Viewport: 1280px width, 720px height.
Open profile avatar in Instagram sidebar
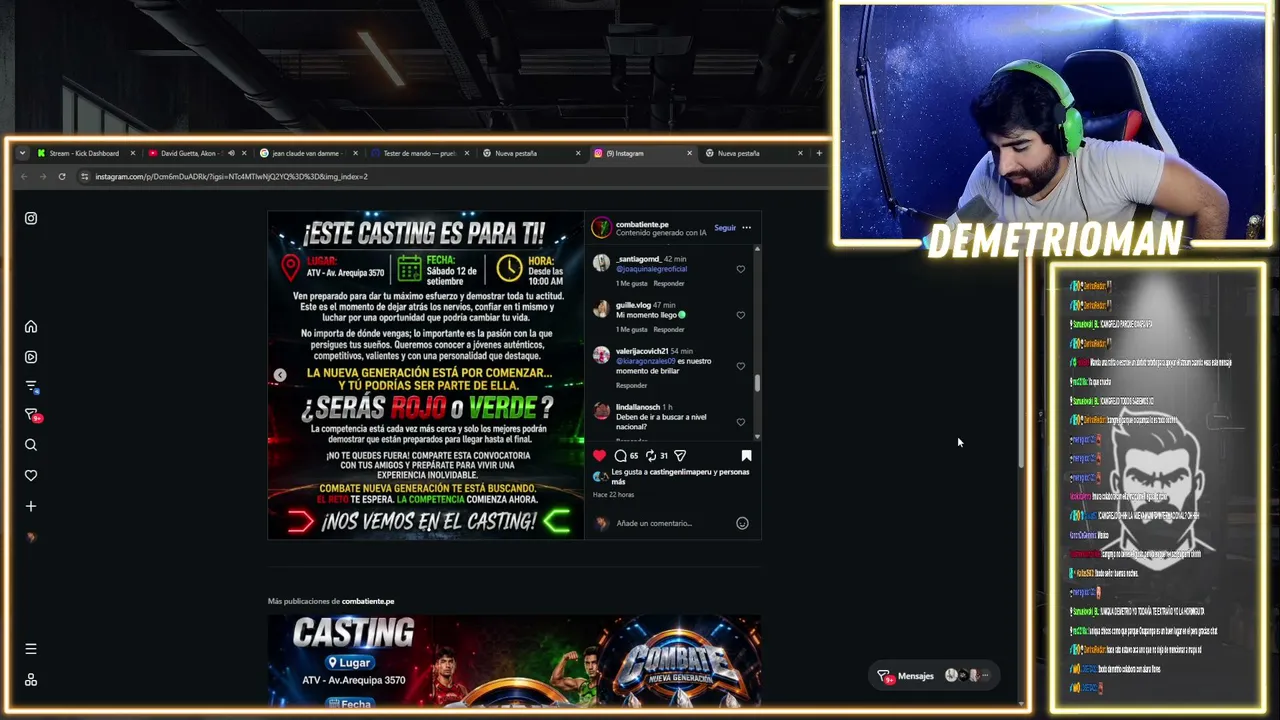(31, 537)
